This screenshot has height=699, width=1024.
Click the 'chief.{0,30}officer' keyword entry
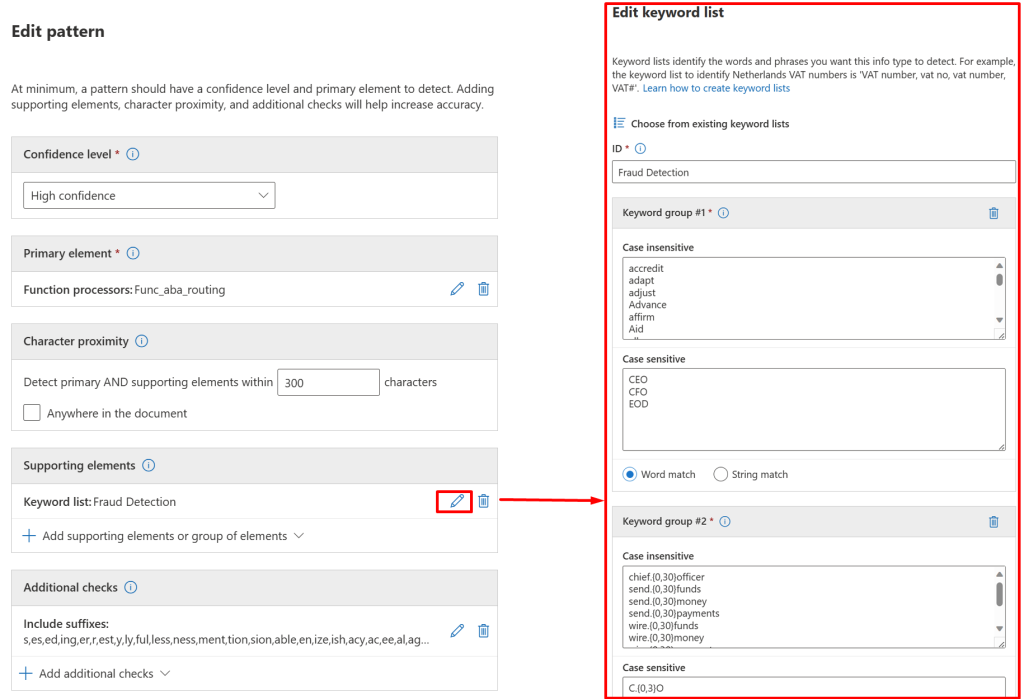point(667,577)
